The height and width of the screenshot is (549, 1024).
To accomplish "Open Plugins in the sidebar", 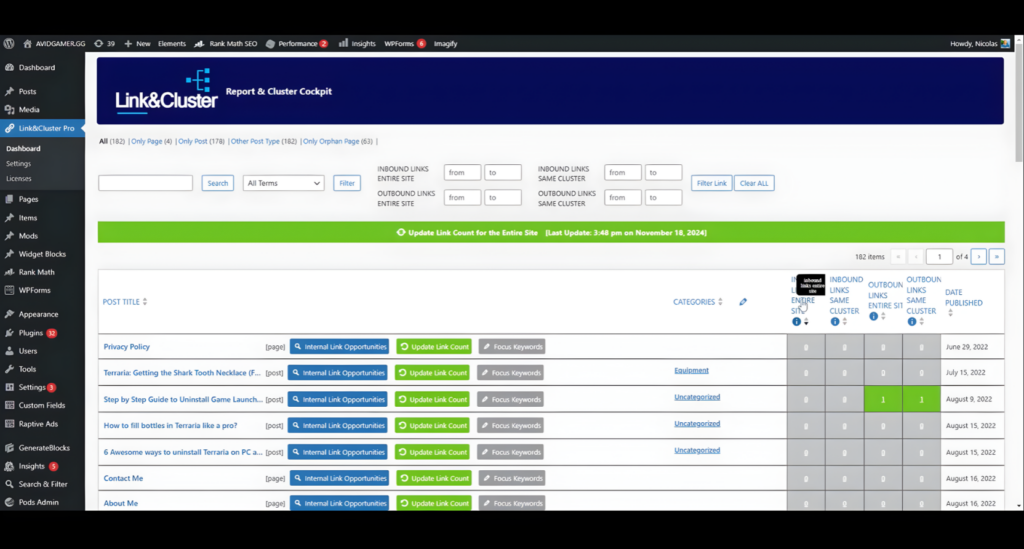I will point(30,333).
